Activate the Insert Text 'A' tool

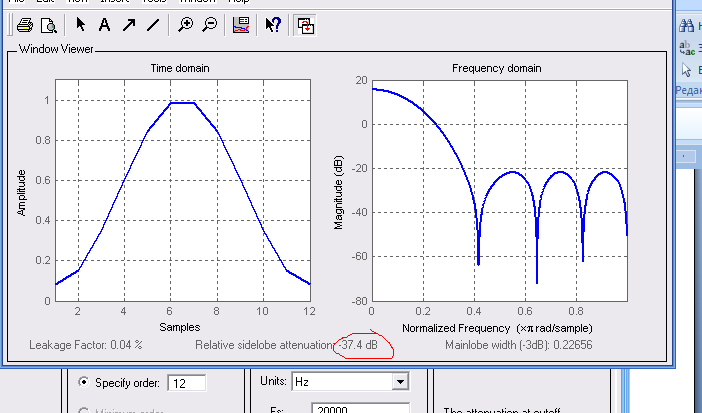point(105,24)
